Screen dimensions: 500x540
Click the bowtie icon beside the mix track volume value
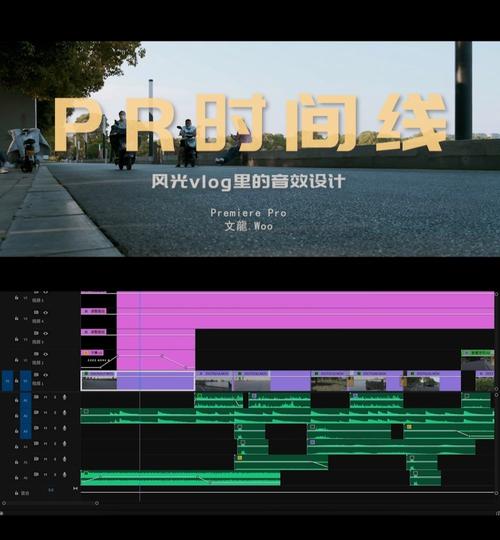75,488
